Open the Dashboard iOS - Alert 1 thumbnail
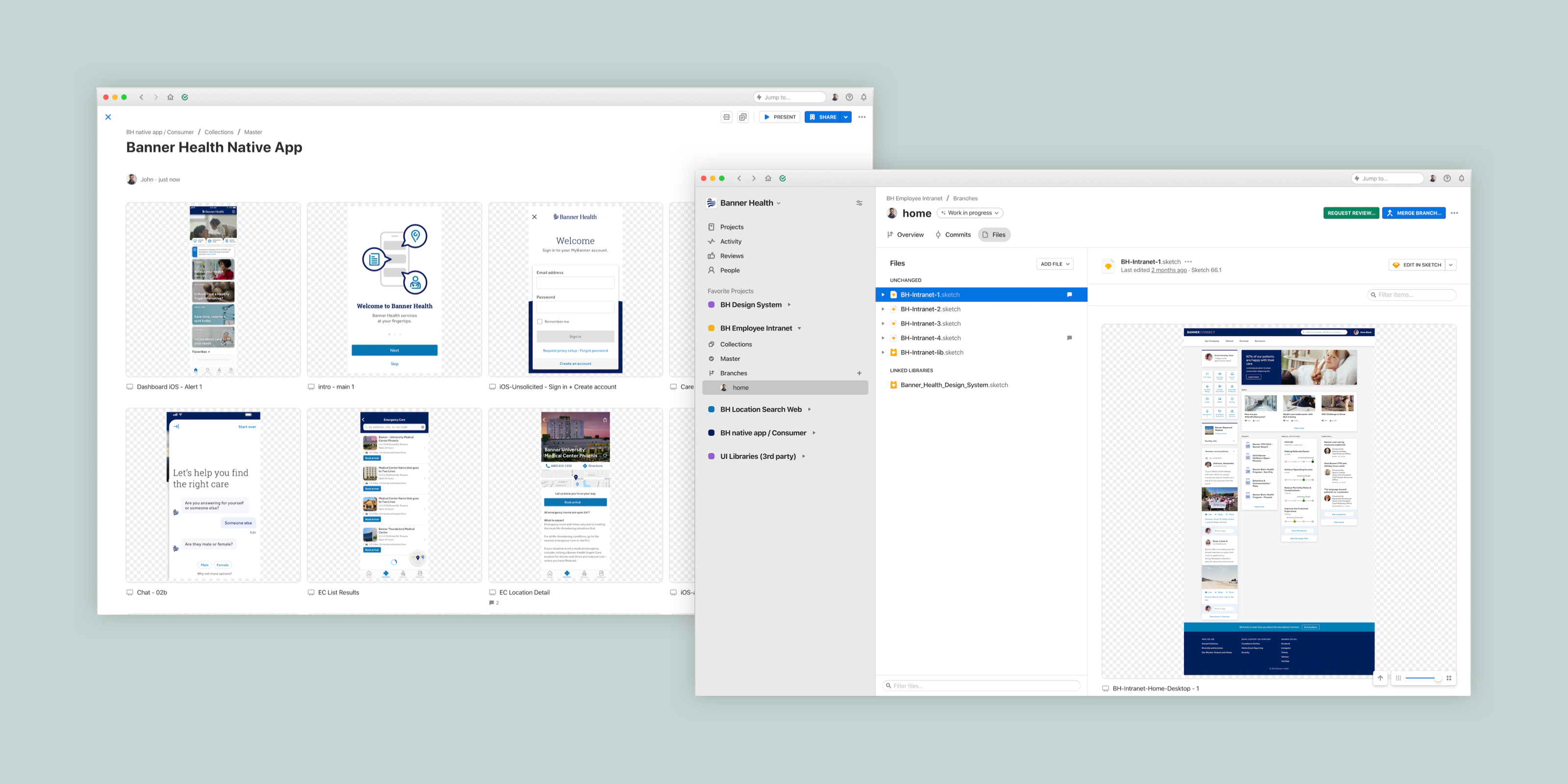Screen dimensions: 1568x784 213,290
